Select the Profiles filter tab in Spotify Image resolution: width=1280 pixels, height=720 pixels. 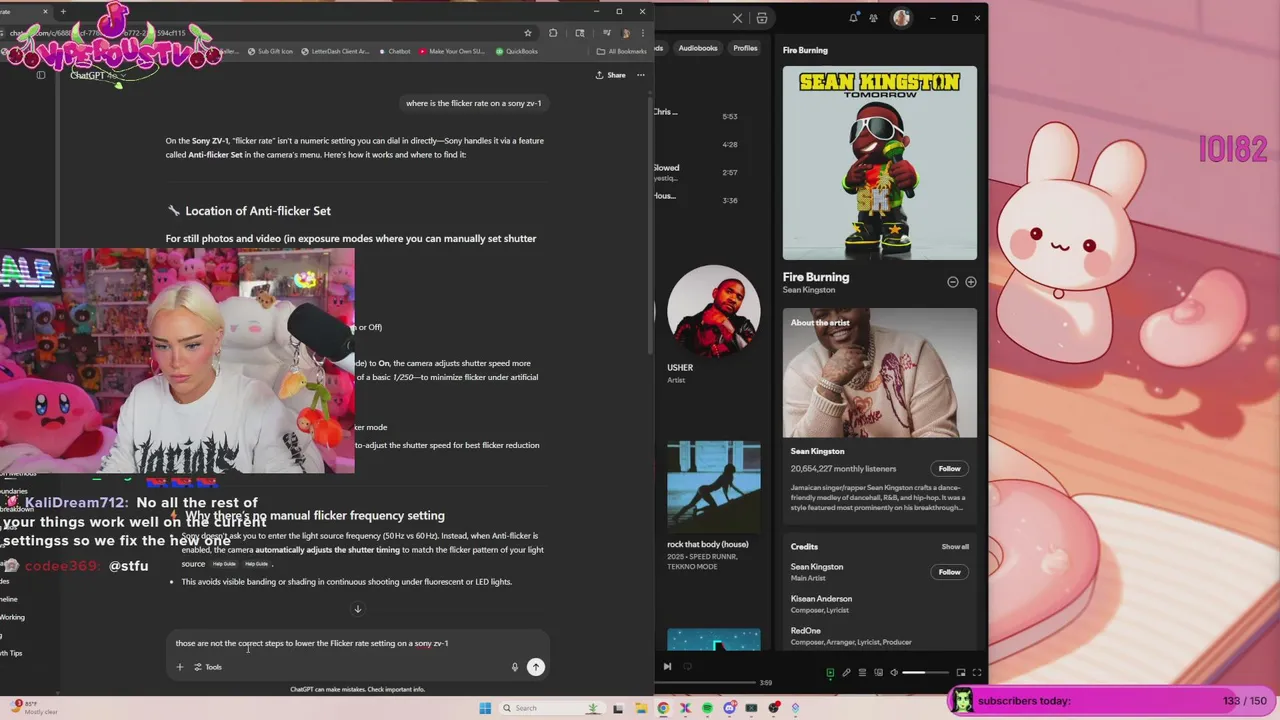point(745,48)
